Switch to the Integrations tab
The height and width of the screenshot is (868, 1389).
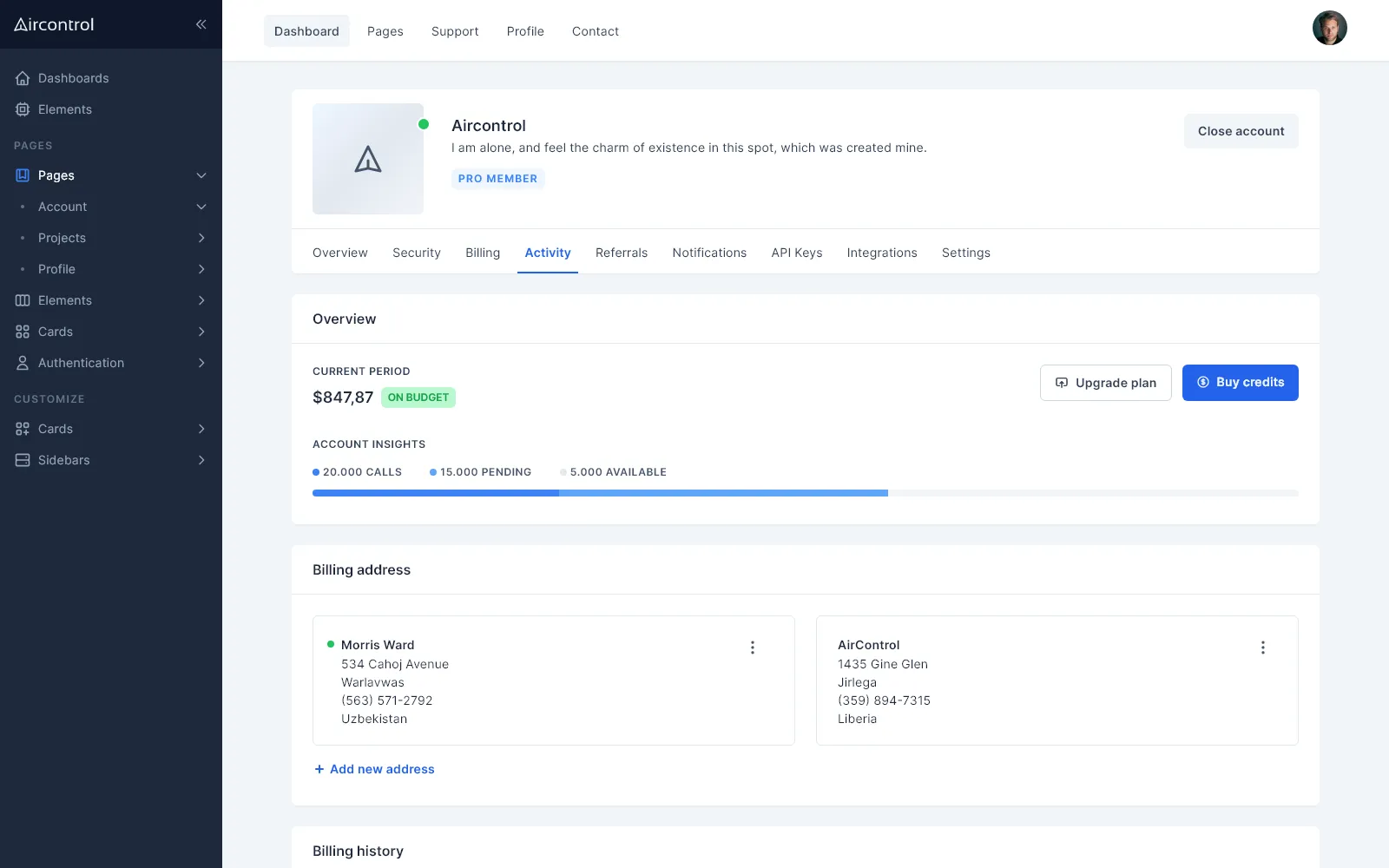[x=882, y=253]
